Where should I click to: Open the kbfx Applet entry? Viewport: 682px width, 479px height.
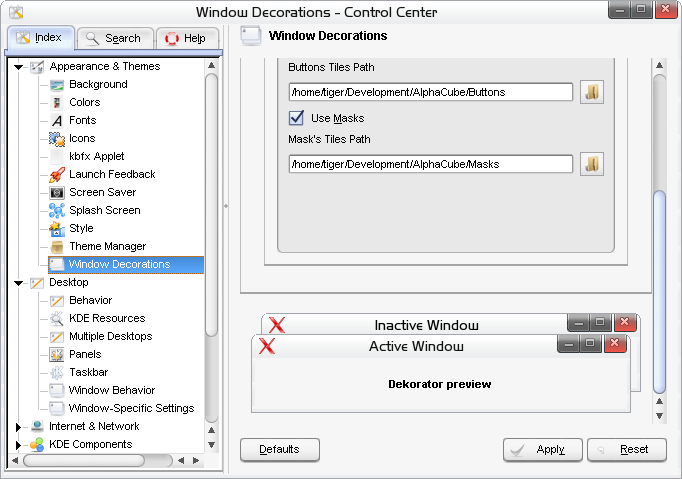pos(97,156)
